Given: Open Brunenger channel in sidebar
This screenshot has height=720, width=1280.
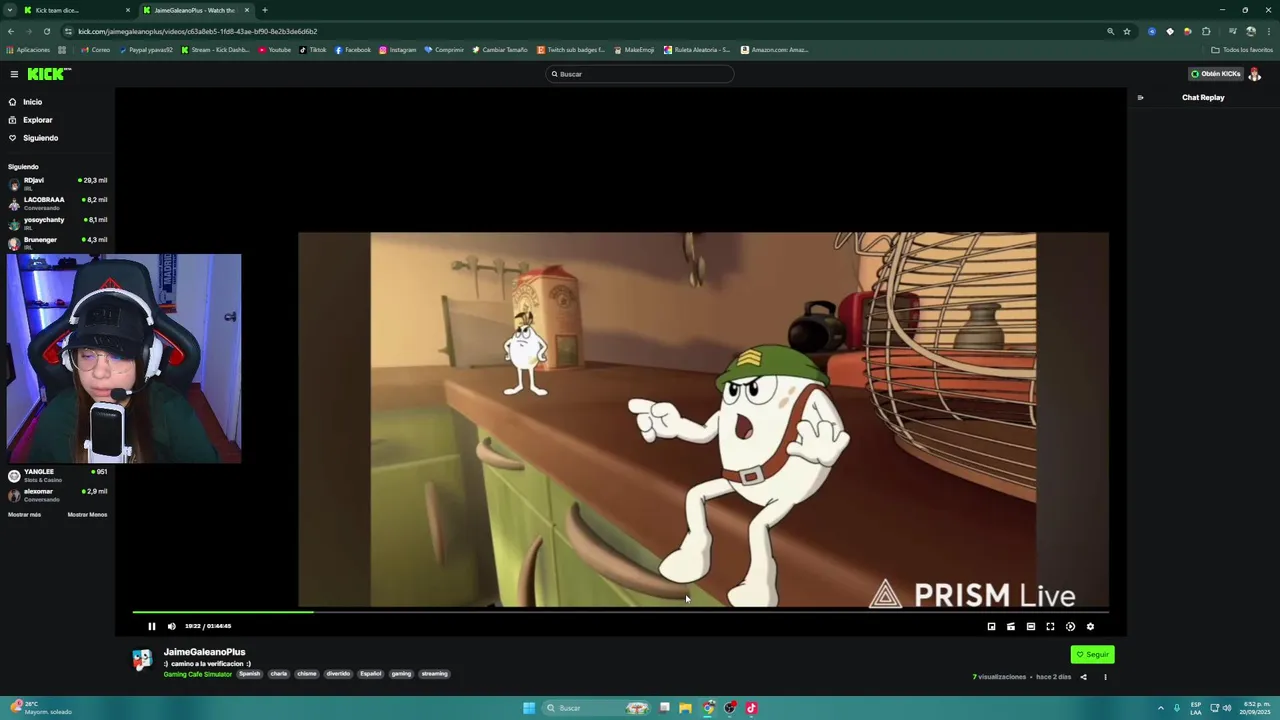Looking at the screenshot, I should (x=58, y=243).
